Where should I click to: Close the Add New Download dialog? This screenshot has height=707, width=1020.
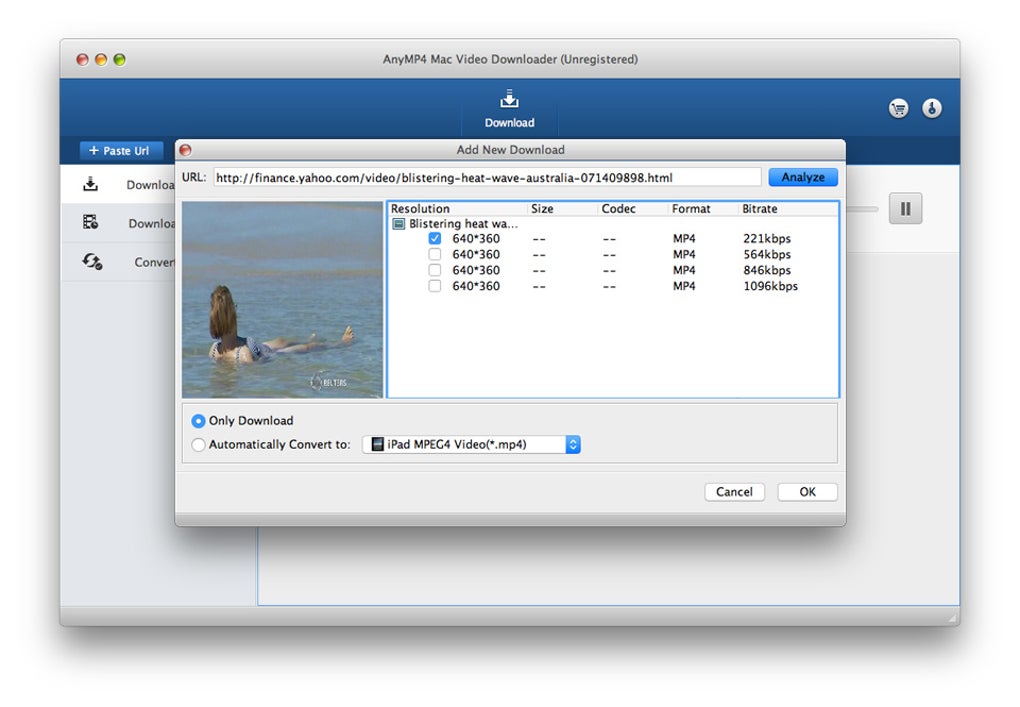click(185, 150)
